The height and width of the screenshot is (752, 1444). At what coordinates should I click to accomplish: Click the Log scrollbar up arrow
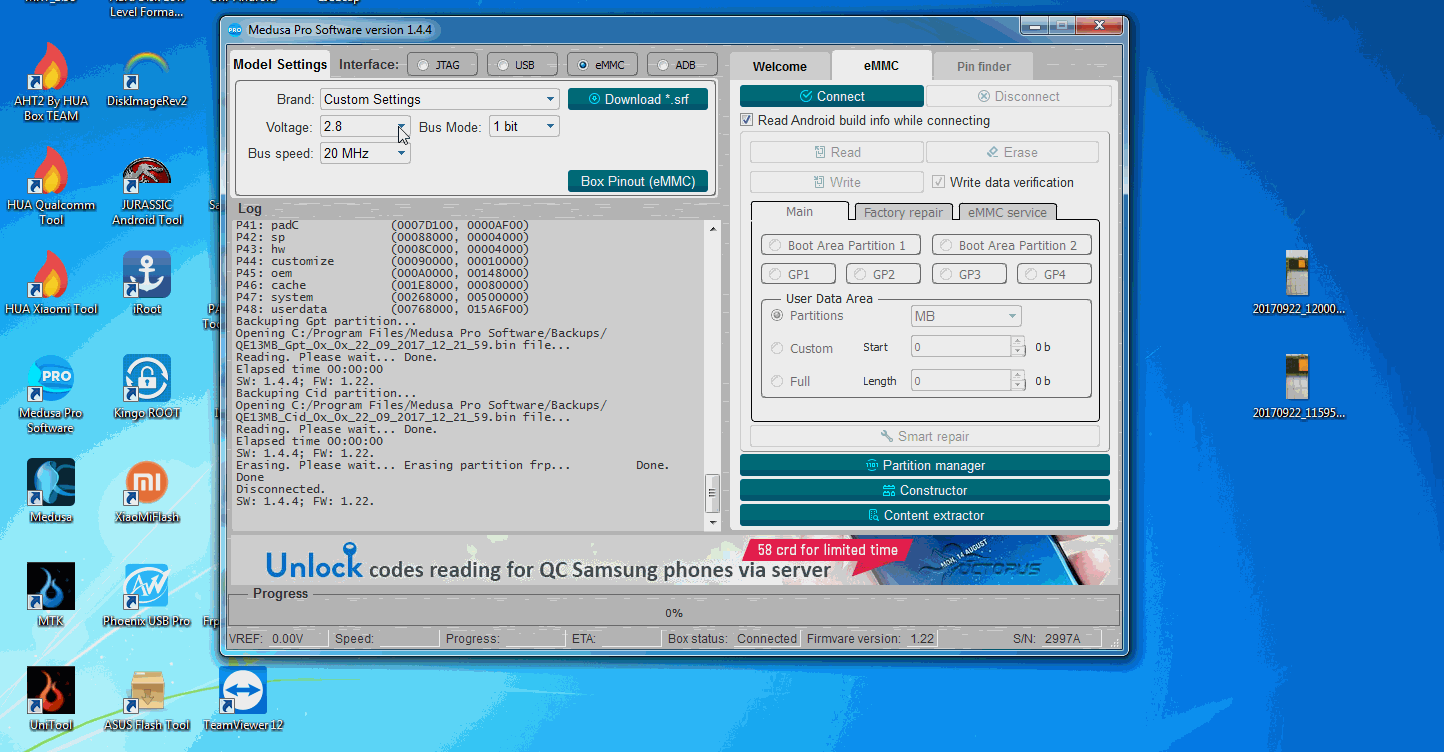click(x=713, y=230)
